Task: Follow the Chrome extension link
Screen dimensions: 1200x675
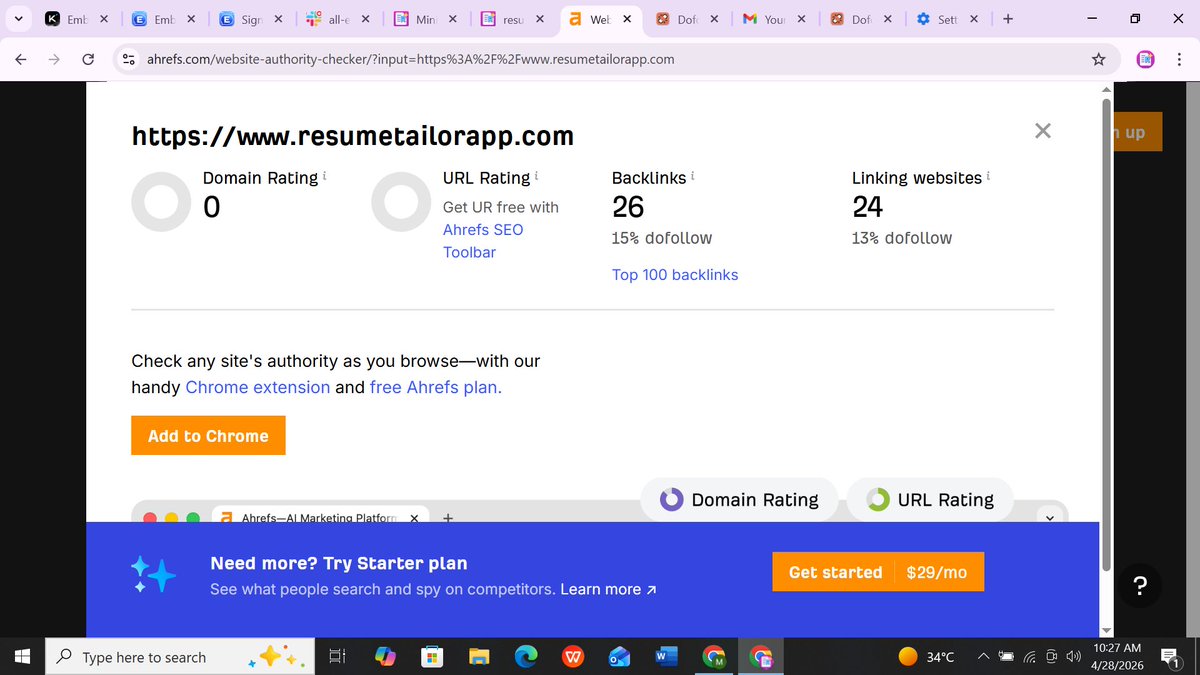Action: point(258,387)
